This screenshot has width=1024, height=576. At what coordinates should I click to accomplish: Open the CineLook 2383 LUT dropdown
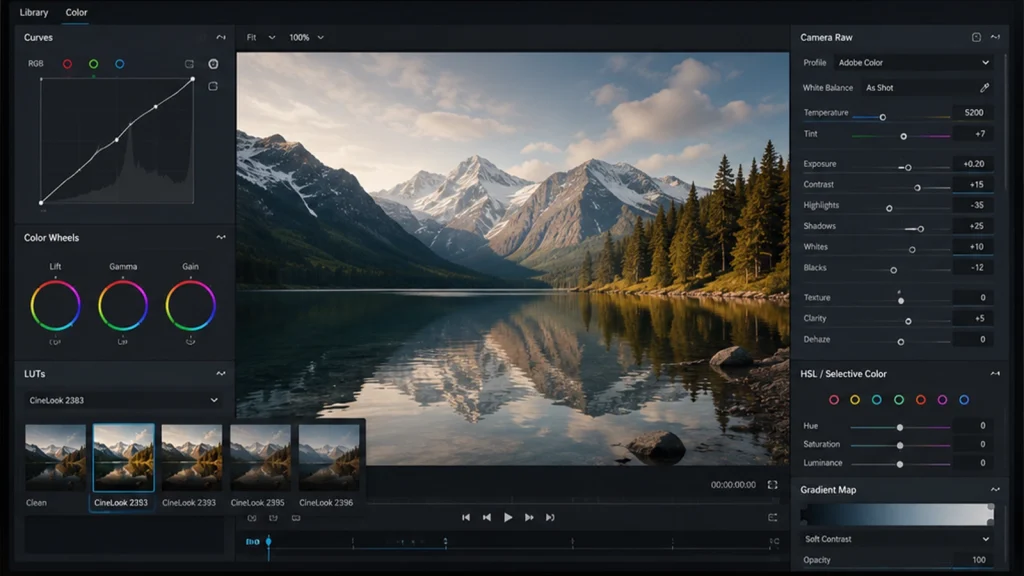click(x=123, y=400)
